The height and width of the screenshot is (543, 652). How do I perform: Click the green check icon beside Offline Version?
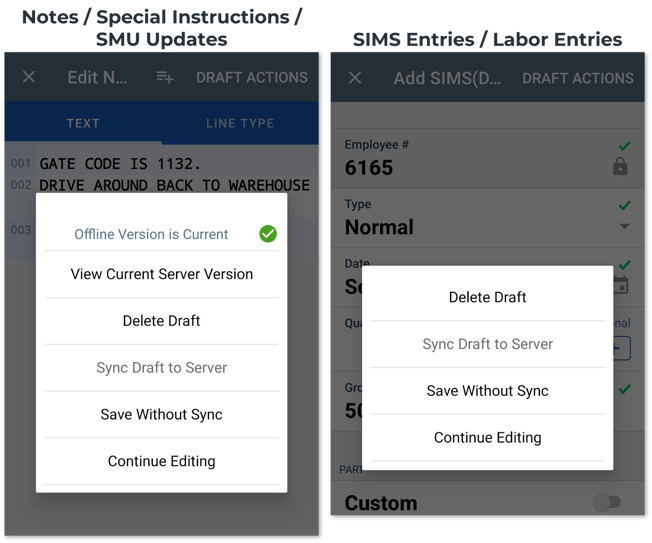pos(268,234)
